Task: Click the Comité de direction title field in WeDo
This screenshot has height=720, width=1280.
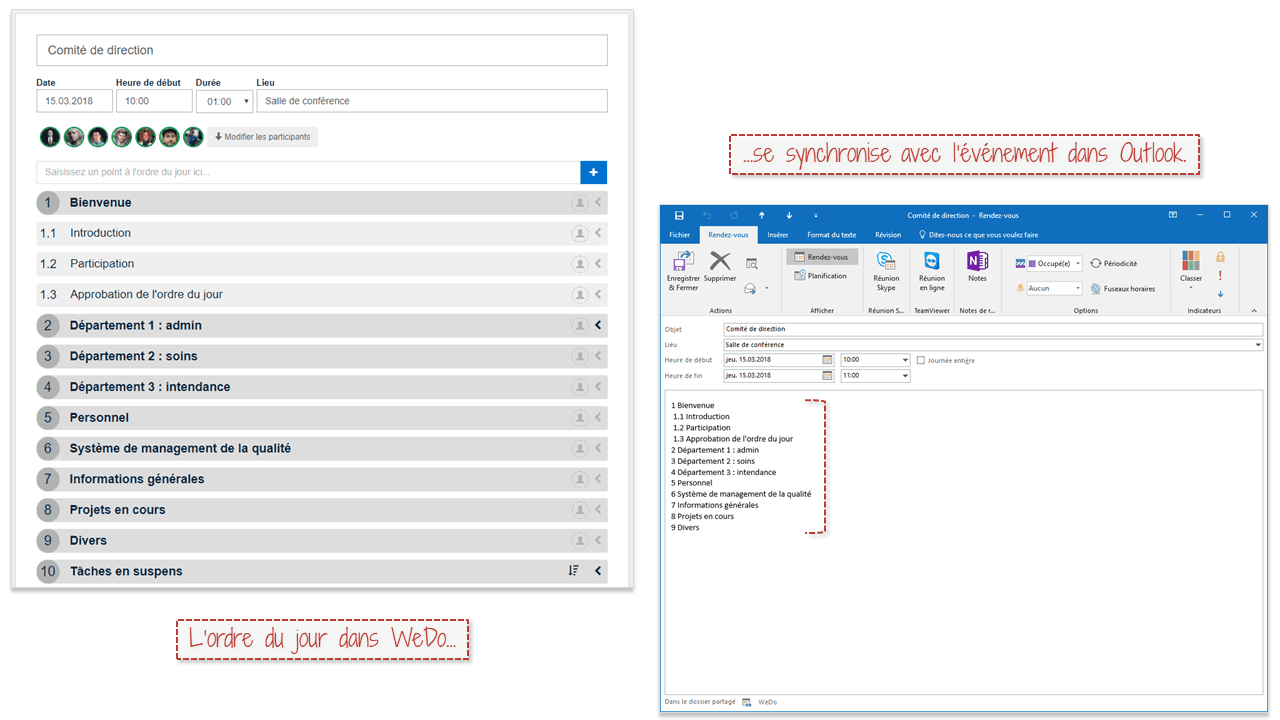Action: tap(322, 50)
